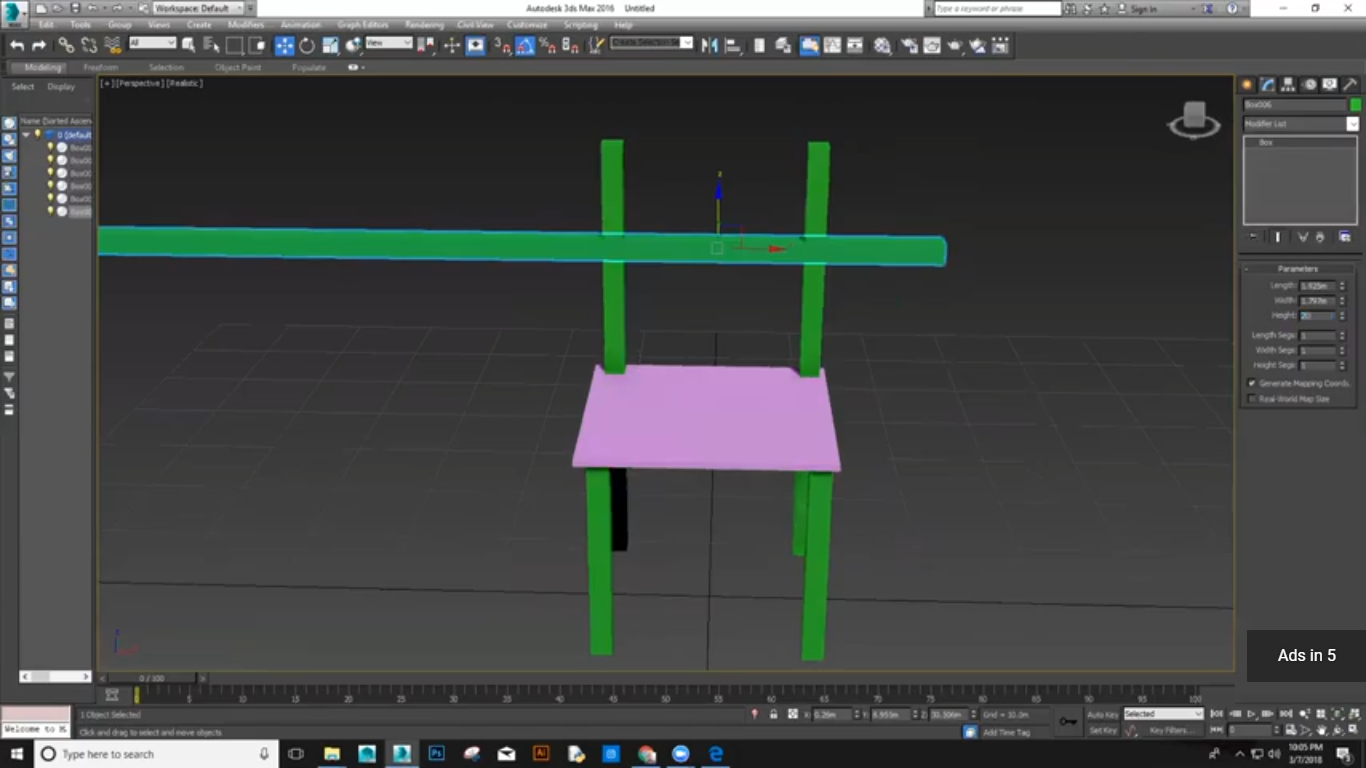Switch to the Freeform ribbon tab
The image size is (1366, 768).
coord(100,67)
